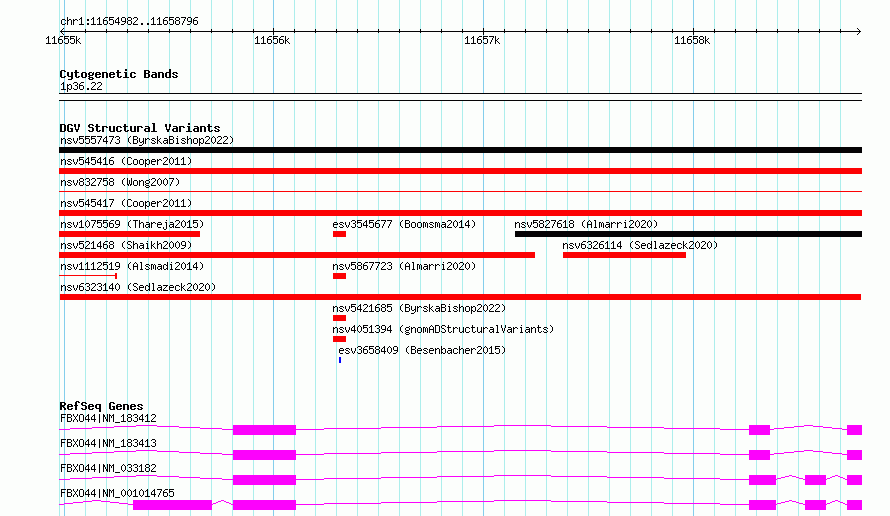Click the red bar under nsv1075569
The image size is (890, 516).
(129, 234)
